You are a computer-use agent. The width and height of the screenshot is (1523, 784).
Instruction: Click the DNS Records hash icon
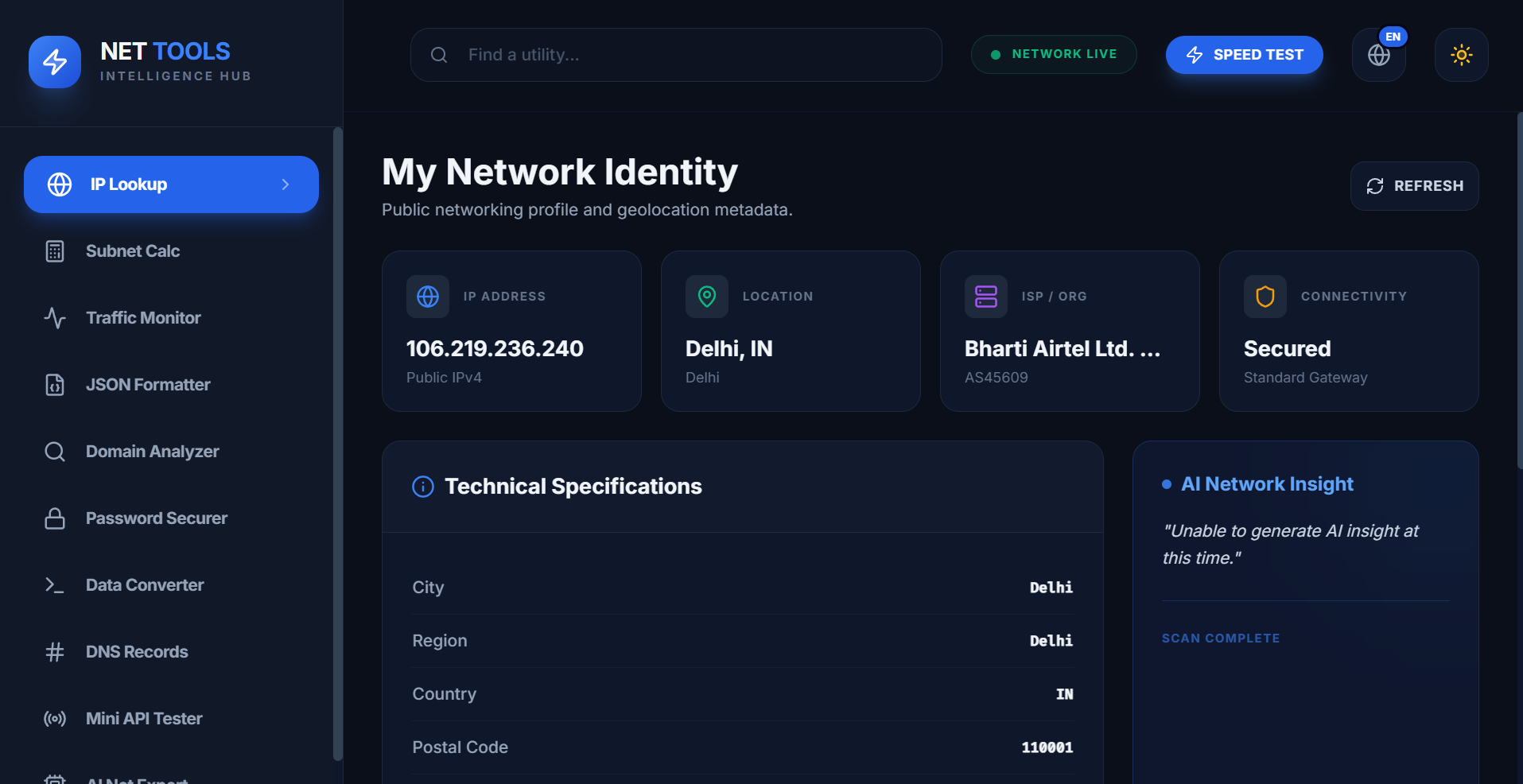click(55, 652)
